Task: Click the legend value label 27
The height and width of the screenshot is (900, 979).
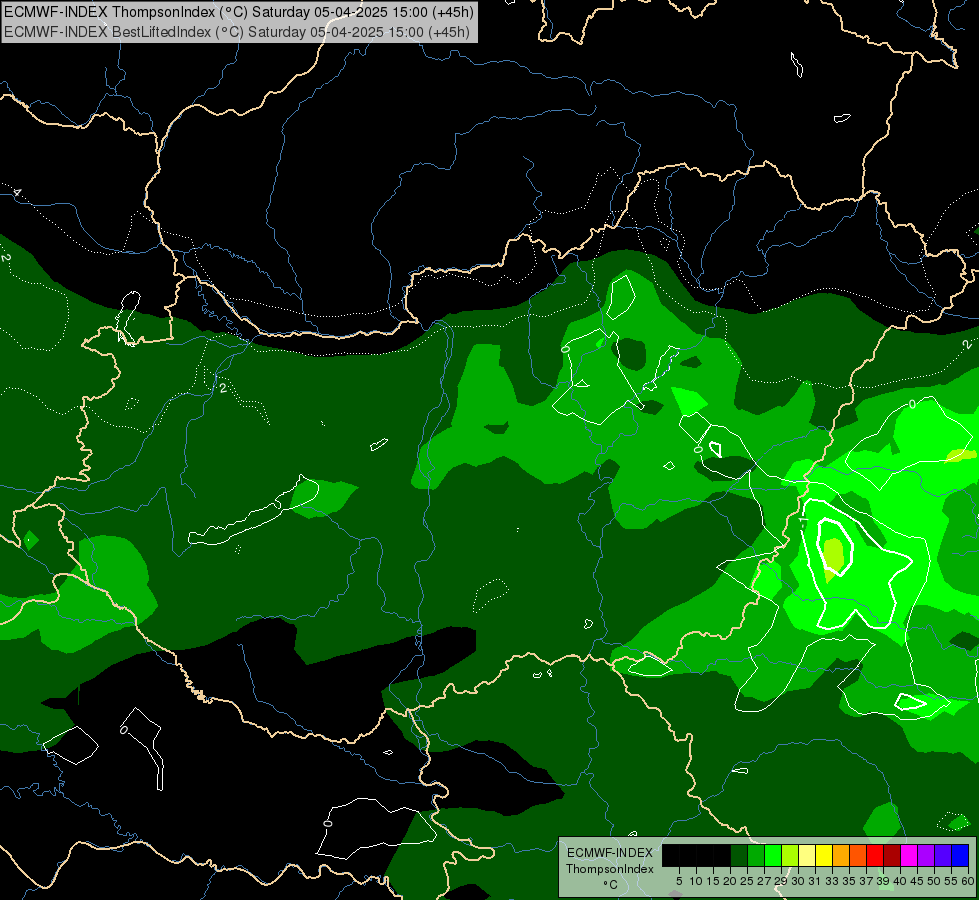Action: [764, 881]
